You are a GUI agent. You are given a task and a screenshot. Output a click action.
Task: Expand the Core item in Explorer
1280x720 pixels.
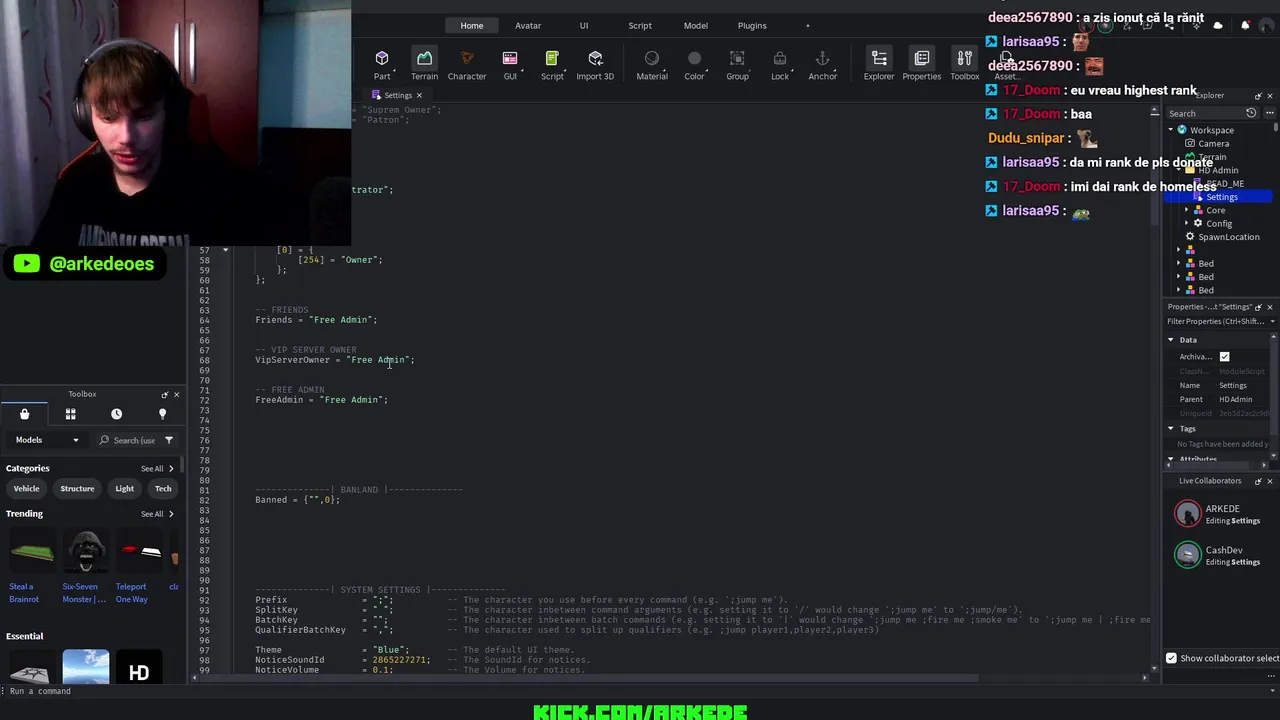point(1187,210)
